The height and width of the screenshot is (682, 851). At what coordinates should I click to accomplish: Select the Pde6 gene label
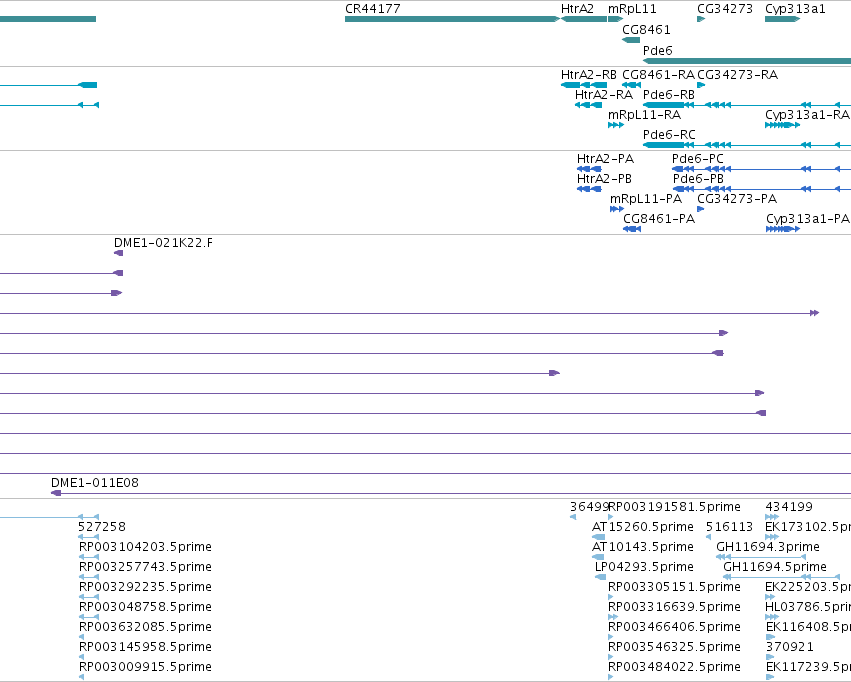point(658,50)
